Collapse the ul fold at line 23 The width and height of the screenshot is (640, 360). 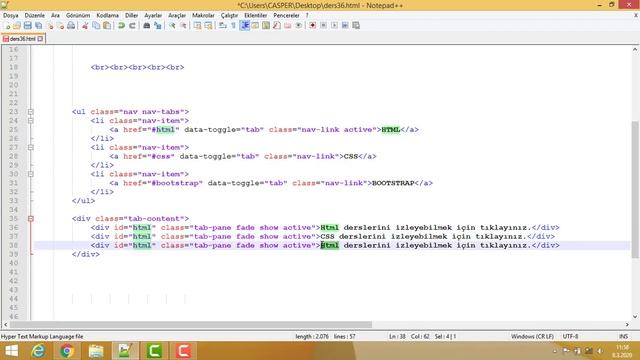click(31, 112)
